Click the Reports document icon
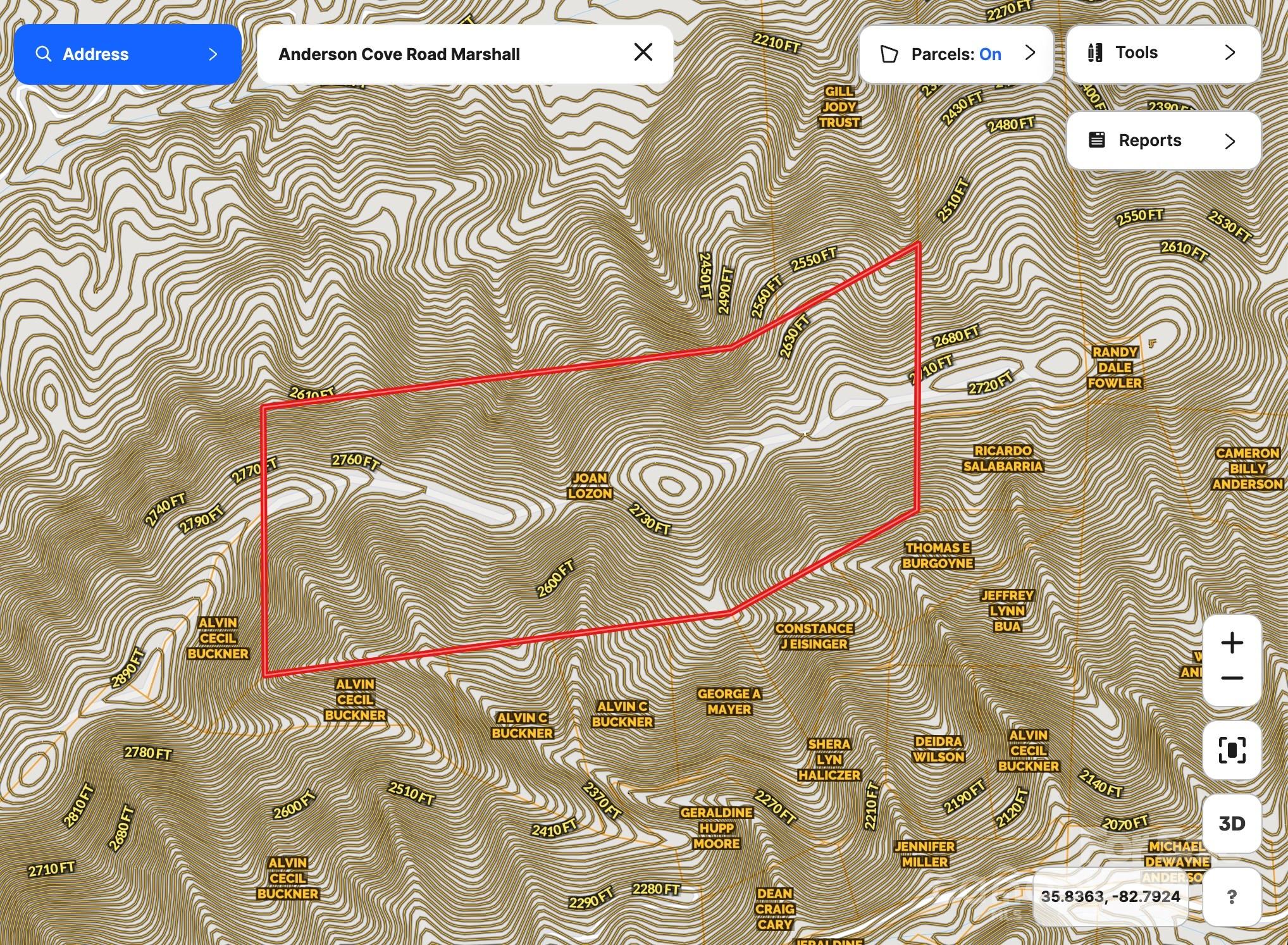The width and height of the screenshot is (1288, 945). tap(1096, 140)
